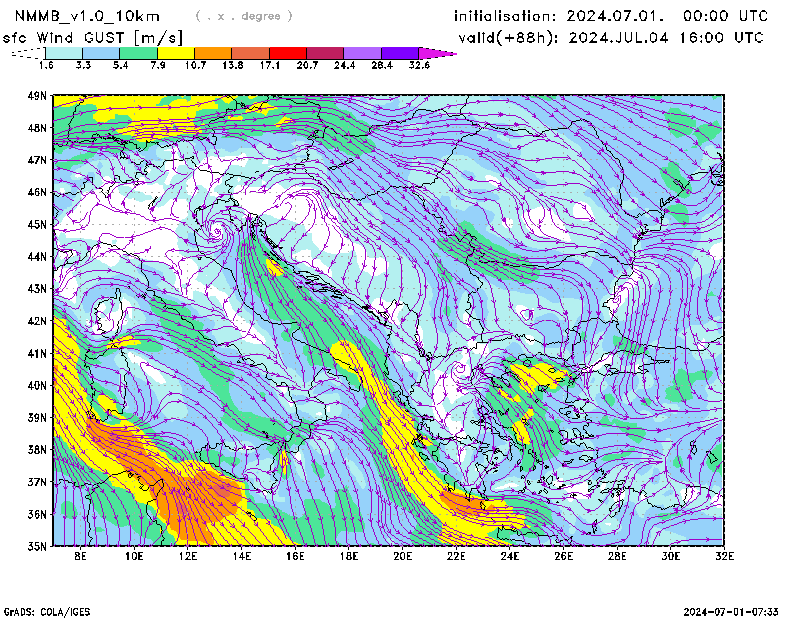Select the violet swatch before 32.6

[x=400, y=52]
